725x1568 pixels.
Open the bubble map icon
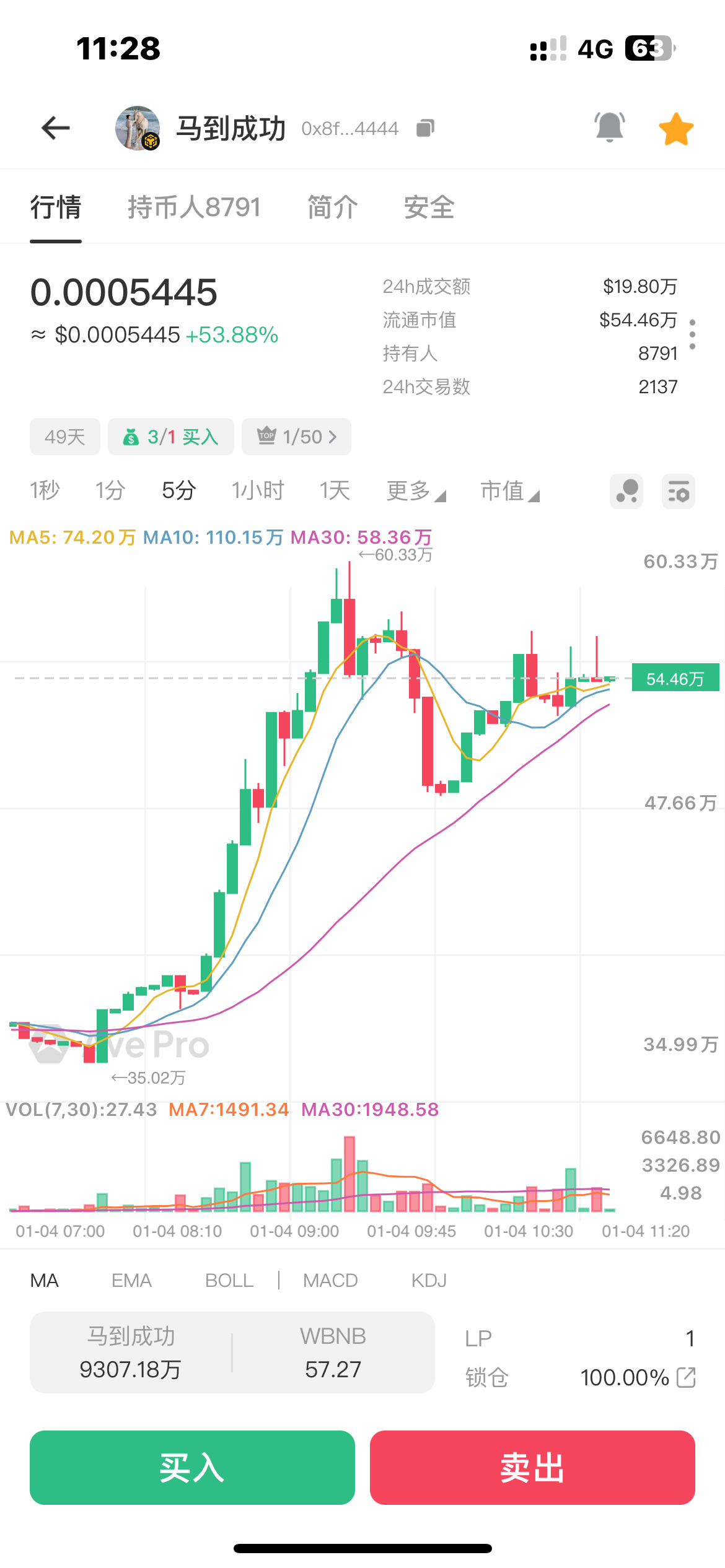pos(626,492)
